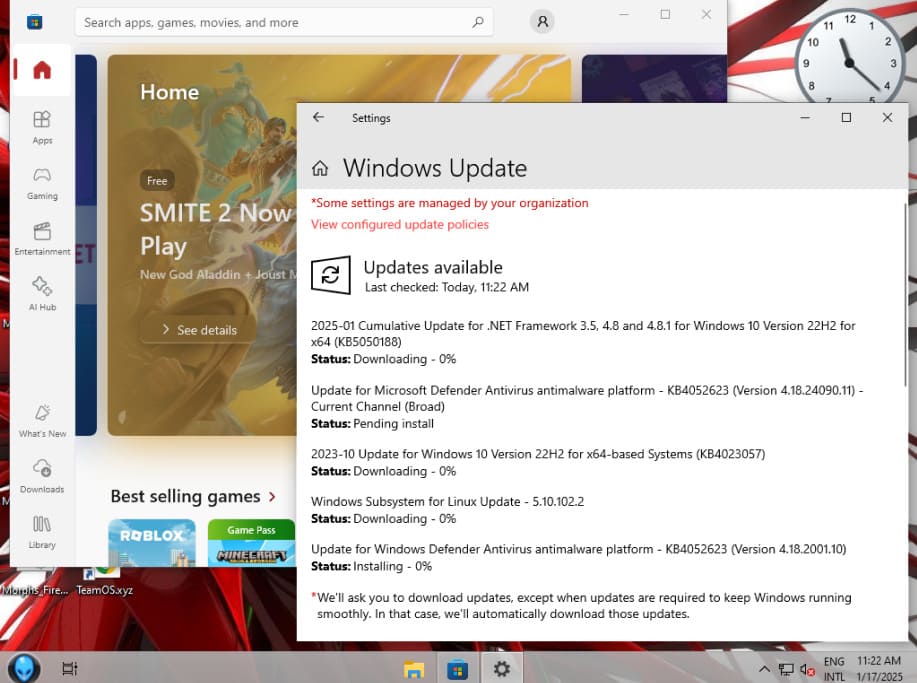Click "Updates available" heading text
This screenshot has width=917, height=683.
433,267
